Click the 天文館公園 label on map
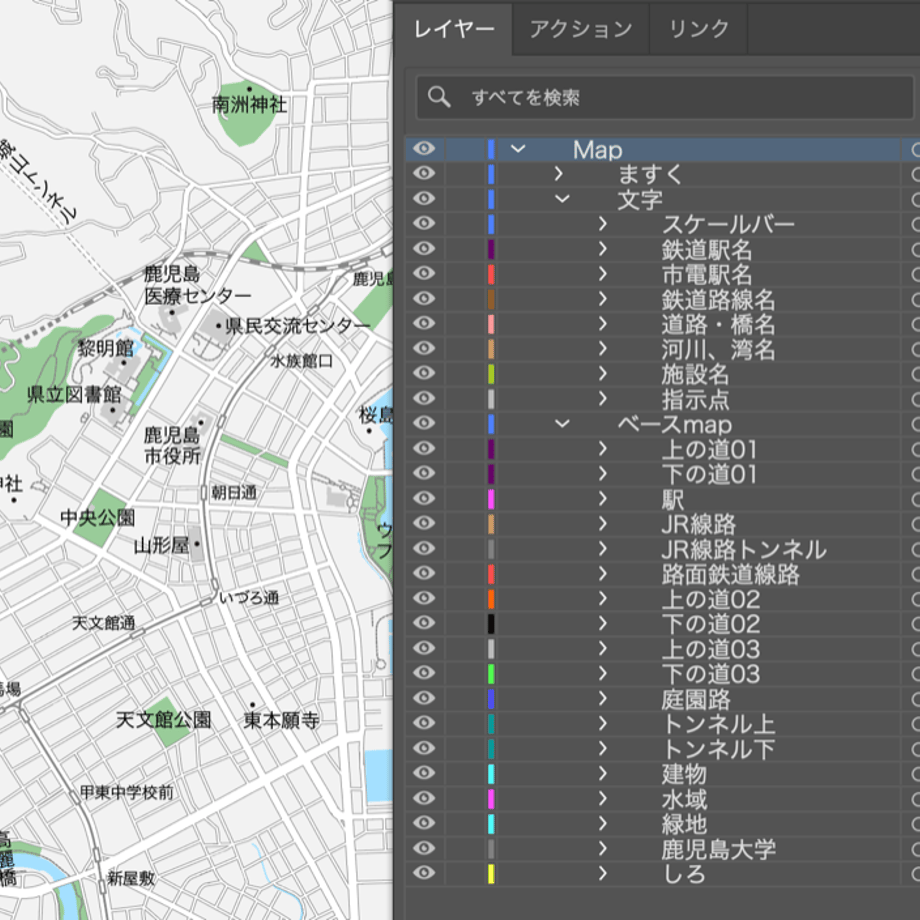This screenshot has width=920, height=920. click(164, 719)
